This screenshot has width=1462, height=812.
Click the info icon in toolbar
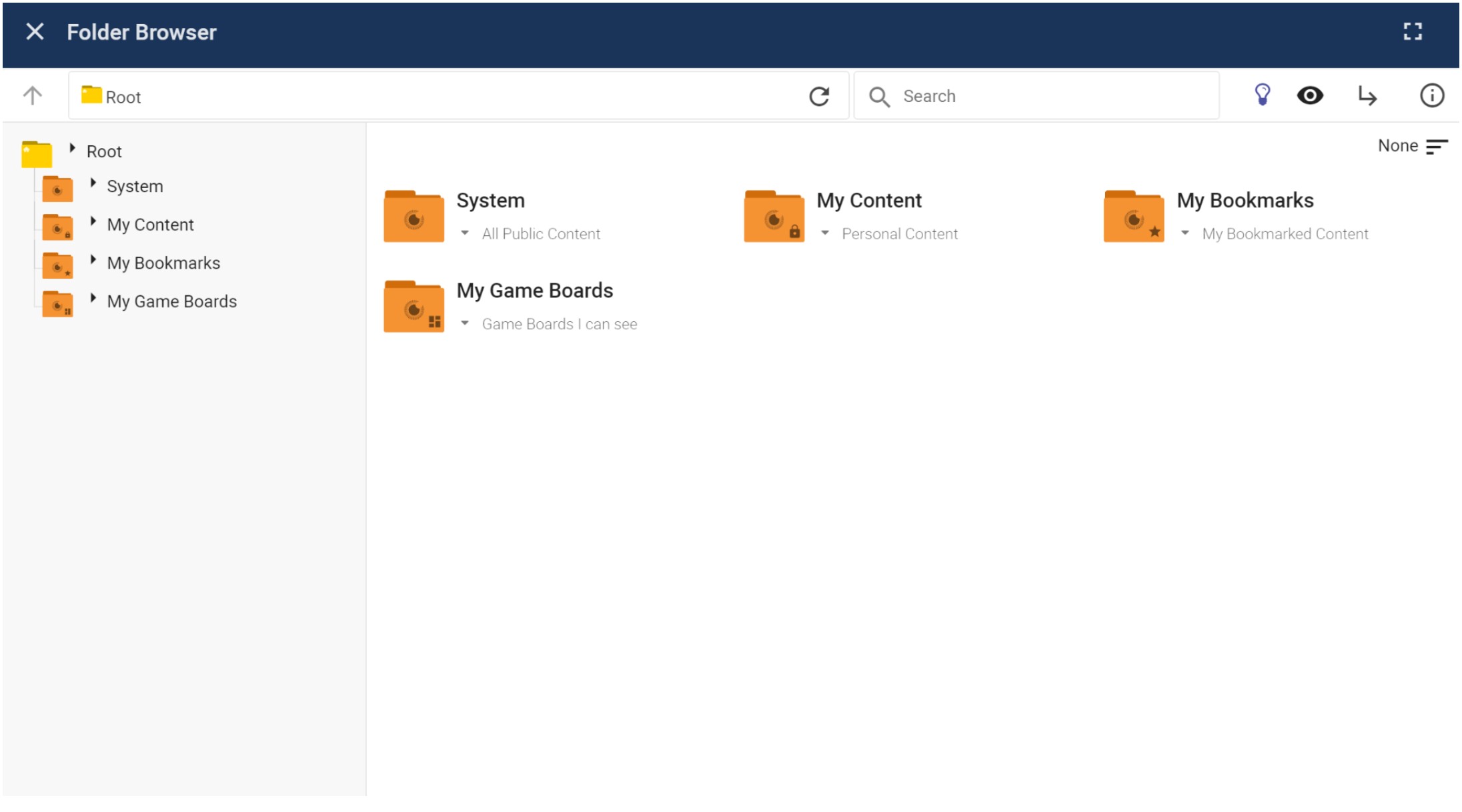pos(1431,95)
